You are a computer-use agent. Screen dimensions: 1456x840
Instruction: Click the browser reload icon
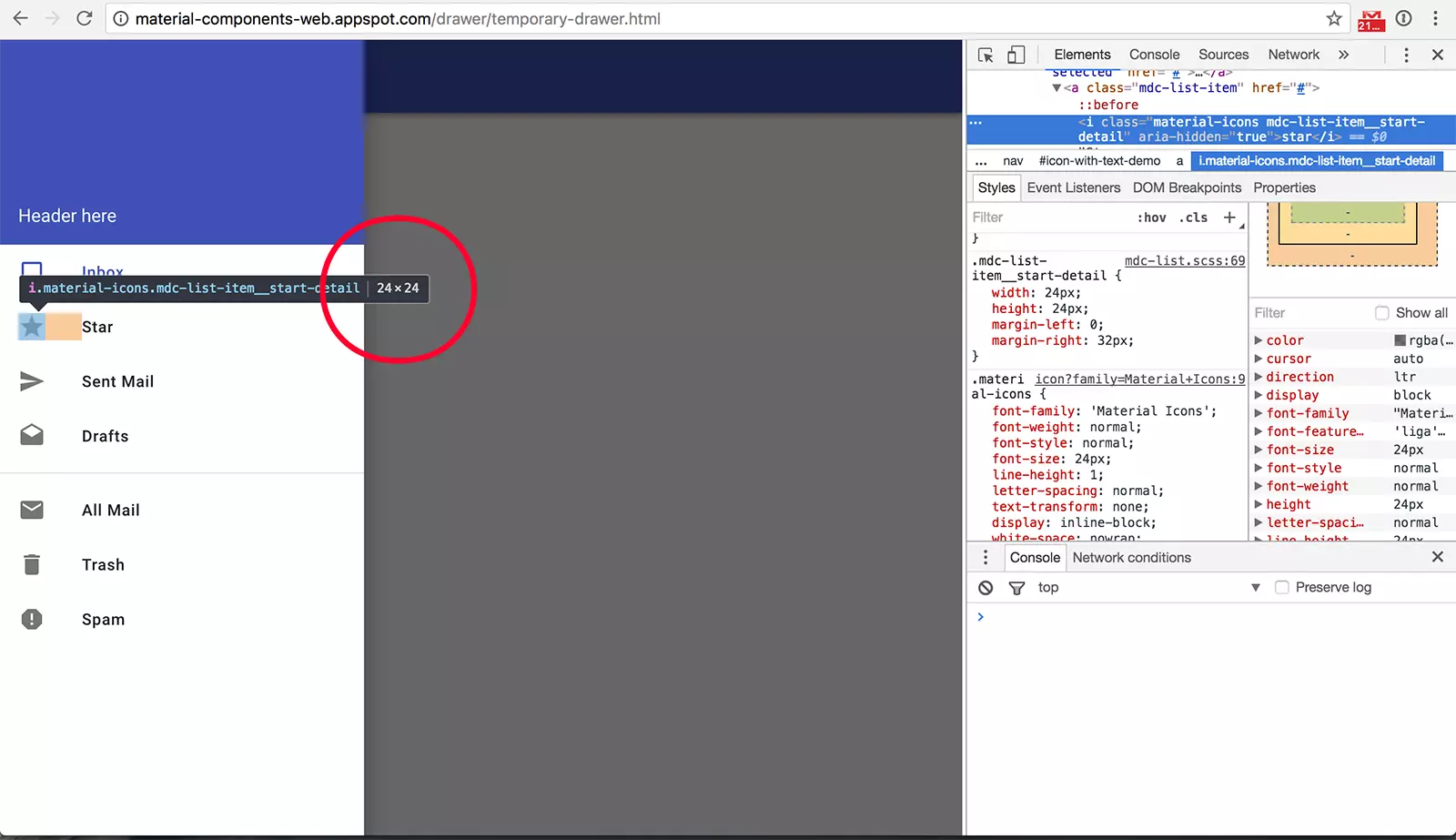[x=84, y=18]
